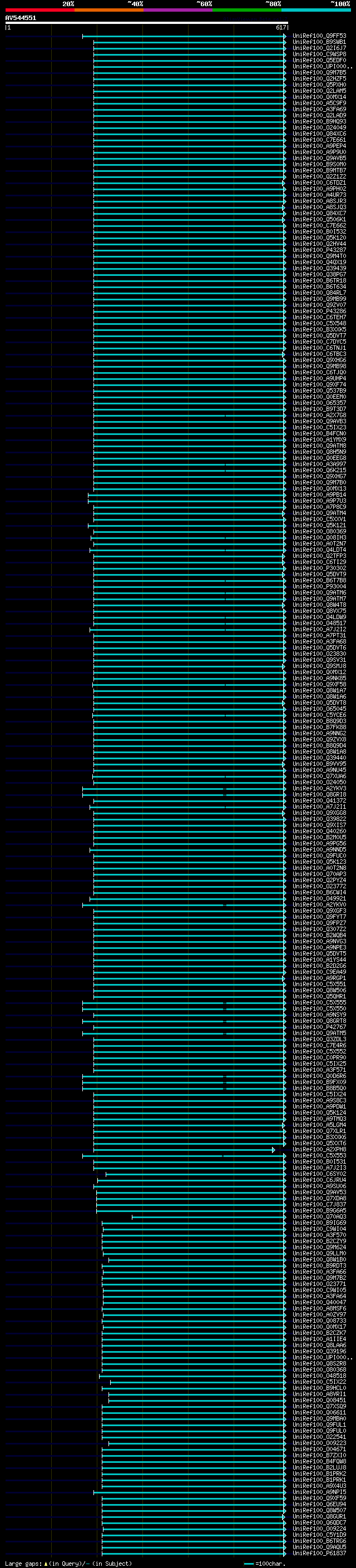Select the UniRef100_Q9MBA0 label
This screenshot has width=356, height=1568.
click(319, 1418)
